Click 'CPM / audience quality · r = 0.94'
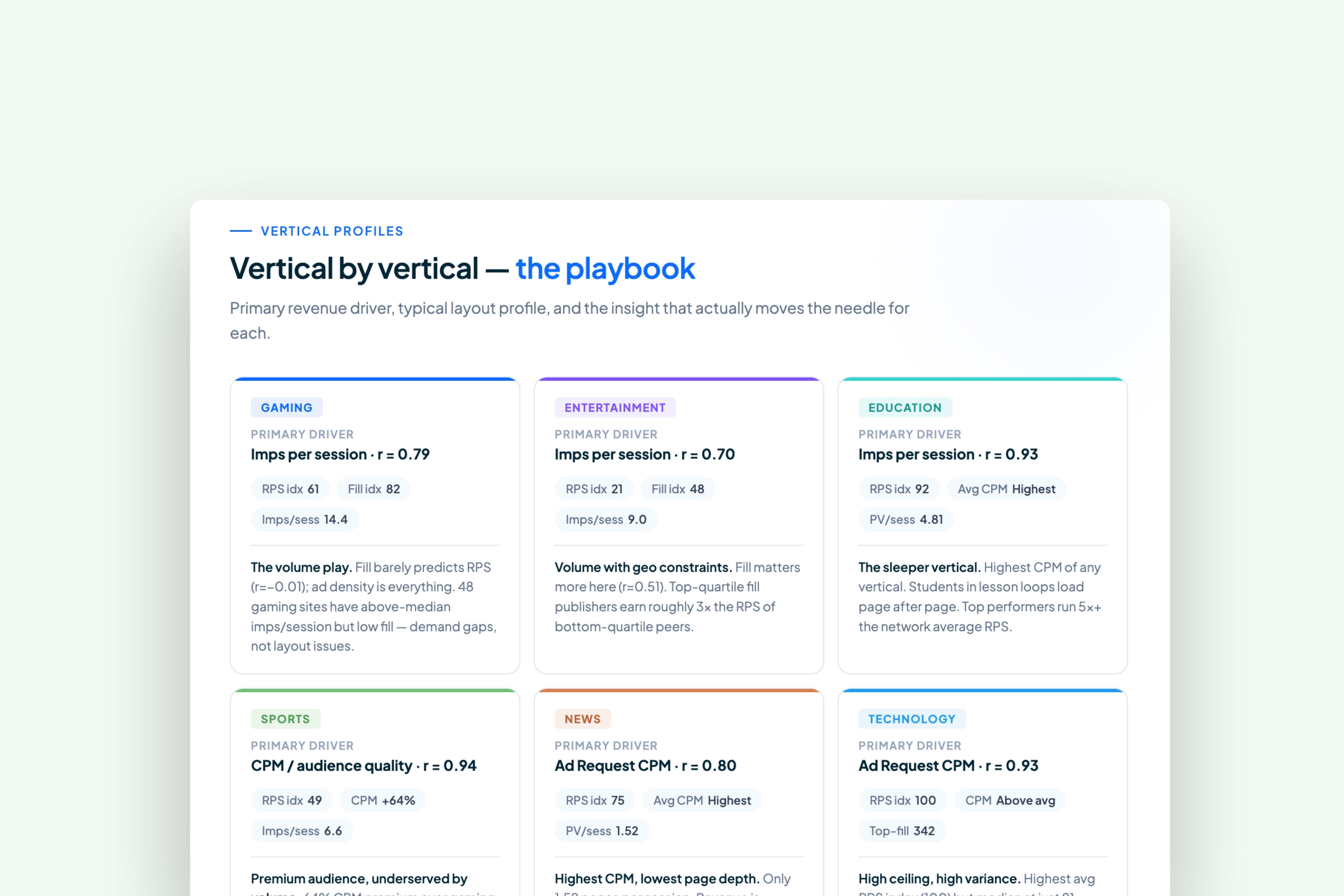Image resolution: width=1344 pixels, height=896 pixels. 363,766
